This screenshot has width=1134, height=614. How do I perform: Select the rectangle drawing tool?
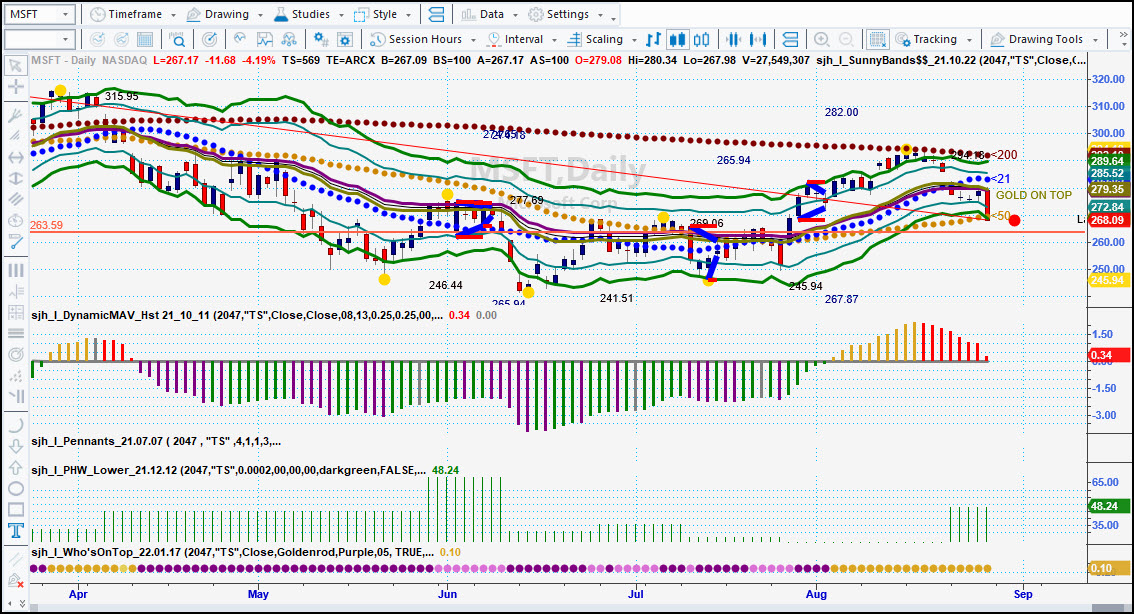14,509
